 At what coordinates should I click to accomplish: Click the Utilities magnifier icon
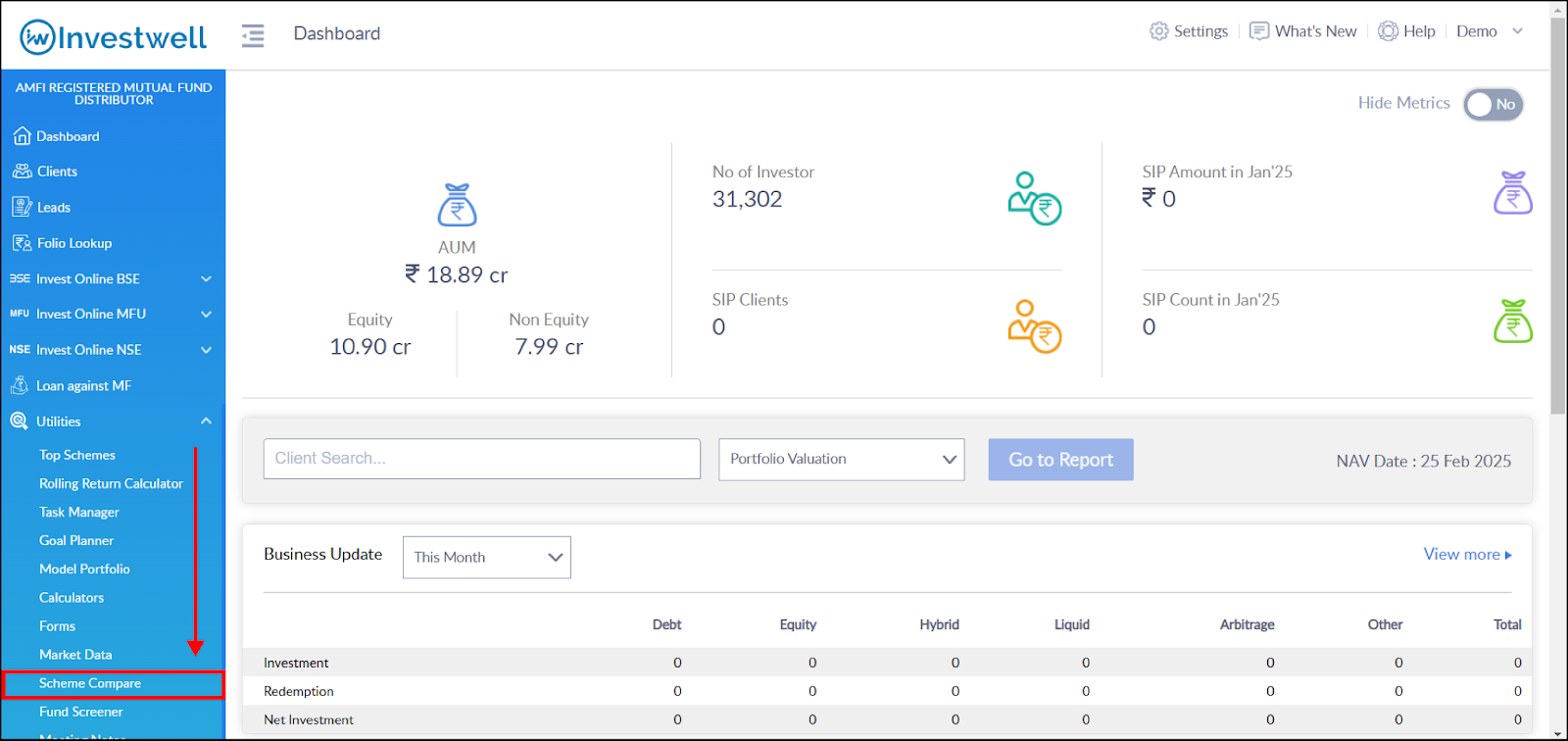[x=19, y=421]
